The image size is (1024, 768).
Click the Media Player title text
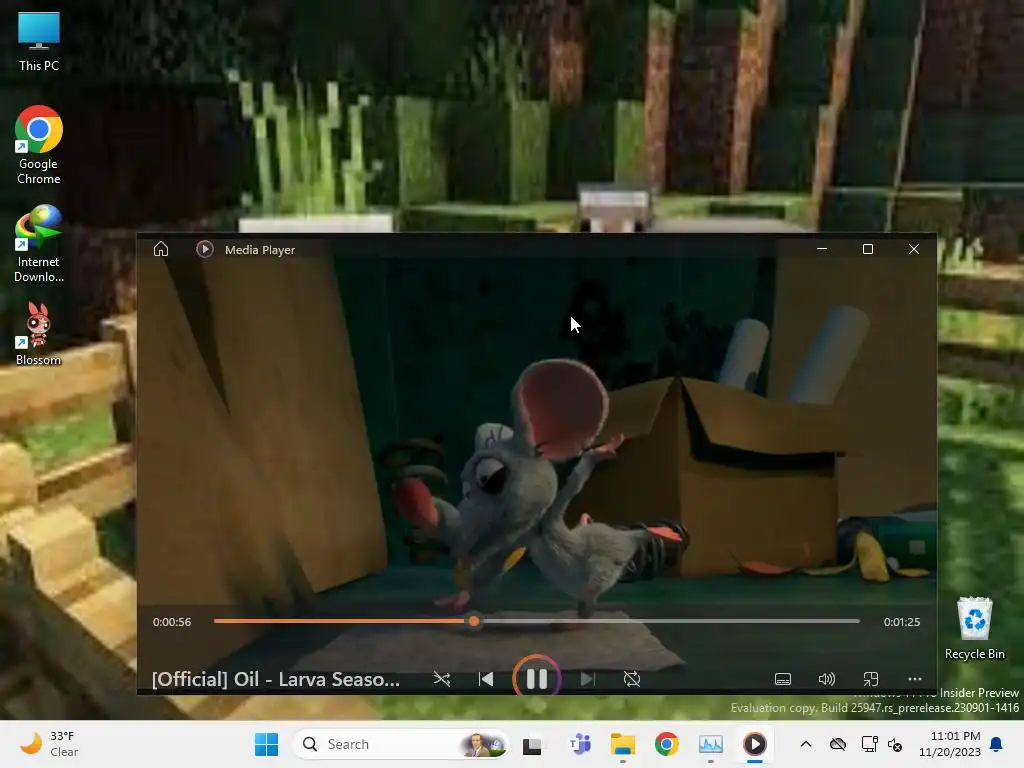coord(260,249)
